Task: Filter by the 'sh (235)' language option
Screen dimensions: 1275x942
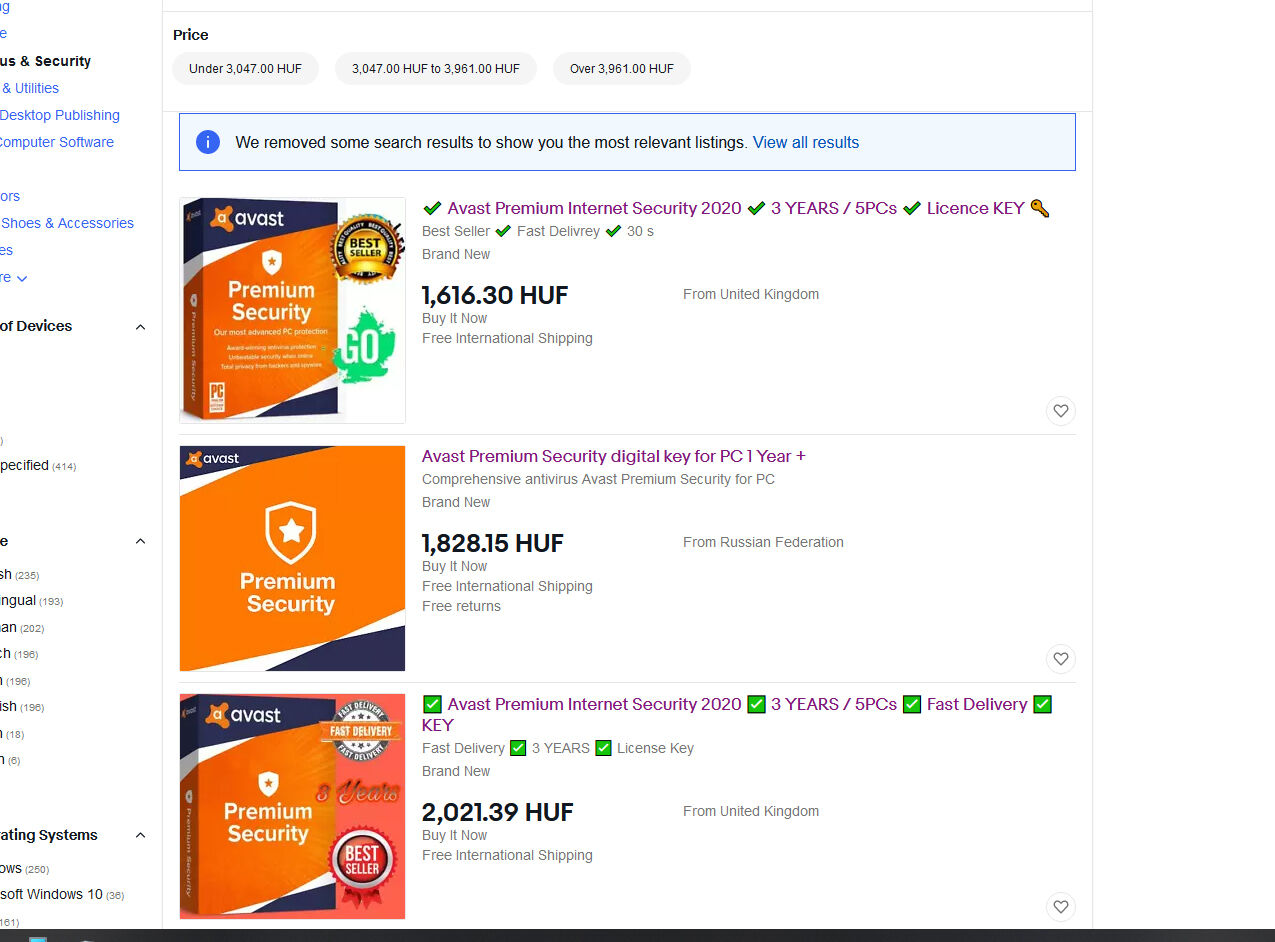Action: click(19, 574)
